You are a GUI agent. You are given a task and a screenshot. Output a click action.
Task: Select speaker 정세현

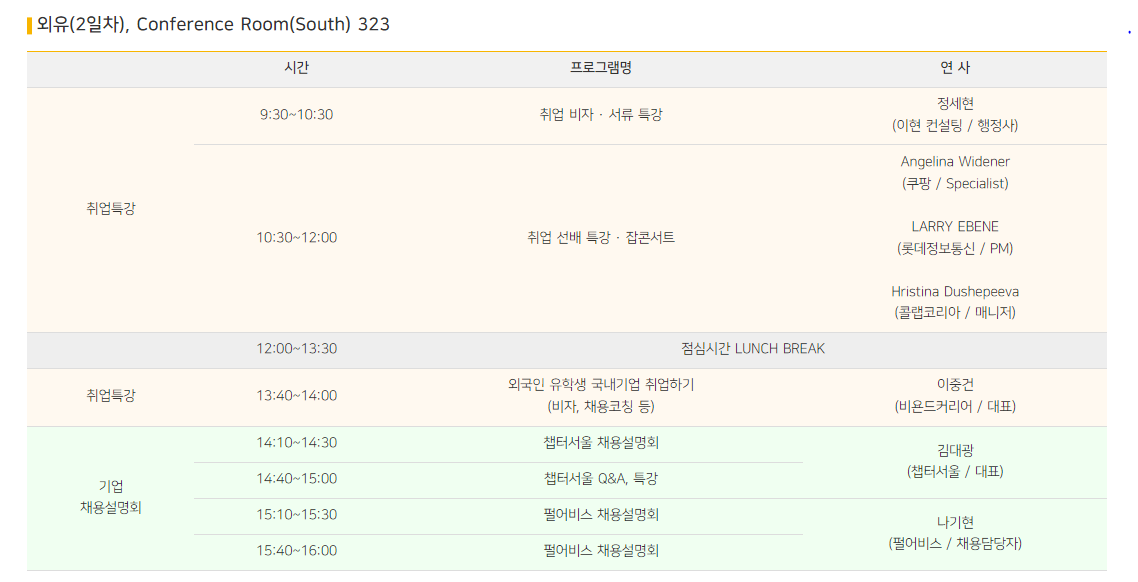955,103
